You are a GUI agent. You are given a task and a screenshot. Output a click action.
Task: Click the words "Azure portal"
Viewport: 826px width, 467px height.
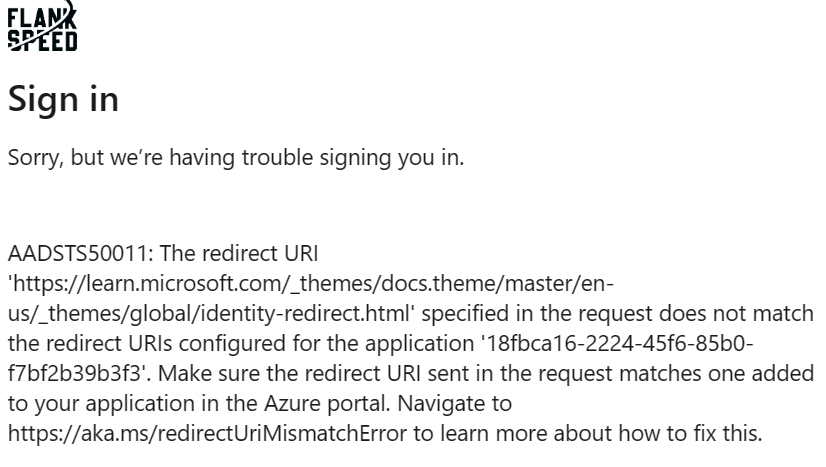[x=327, y=403]
